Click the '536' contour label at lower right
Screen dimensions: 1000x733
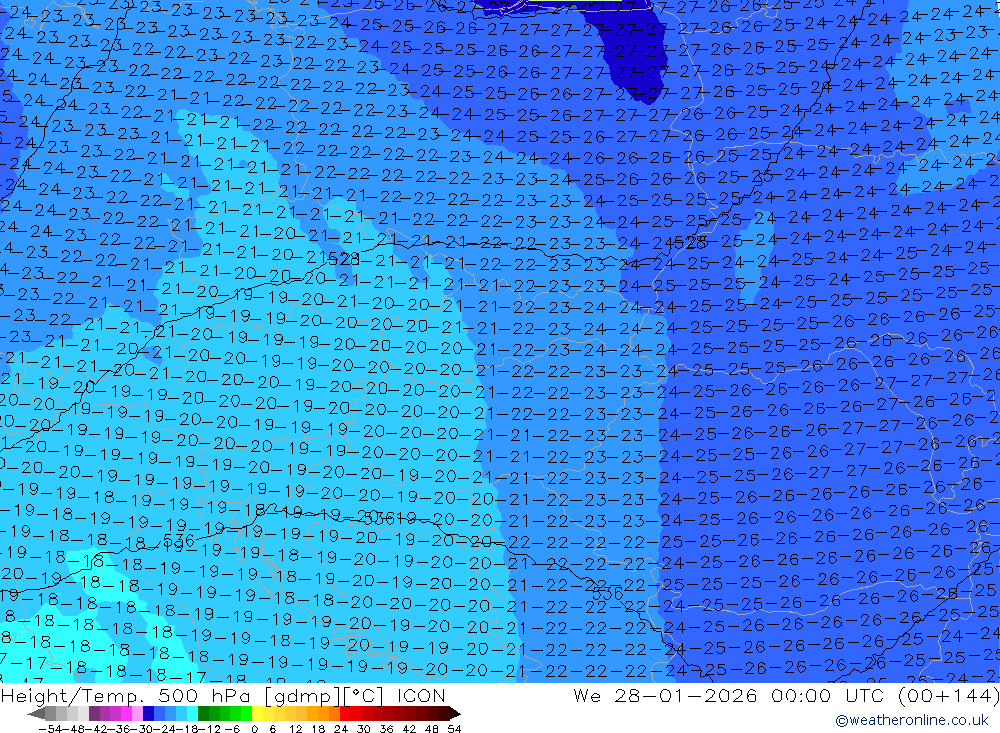pyautogui.click(x=607, y=593)
